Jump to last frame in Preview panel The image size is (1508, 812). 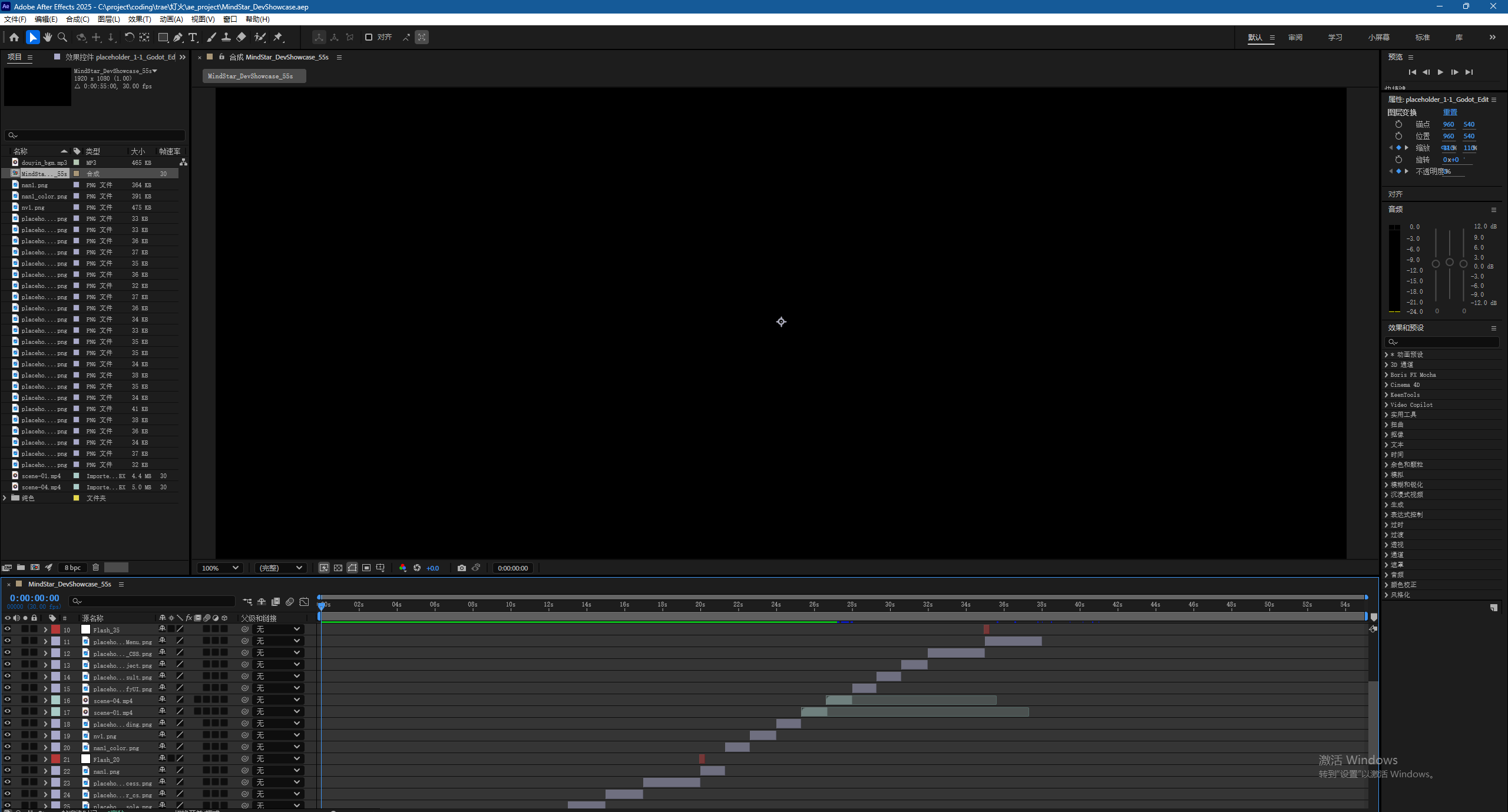tap(1469, 72)
